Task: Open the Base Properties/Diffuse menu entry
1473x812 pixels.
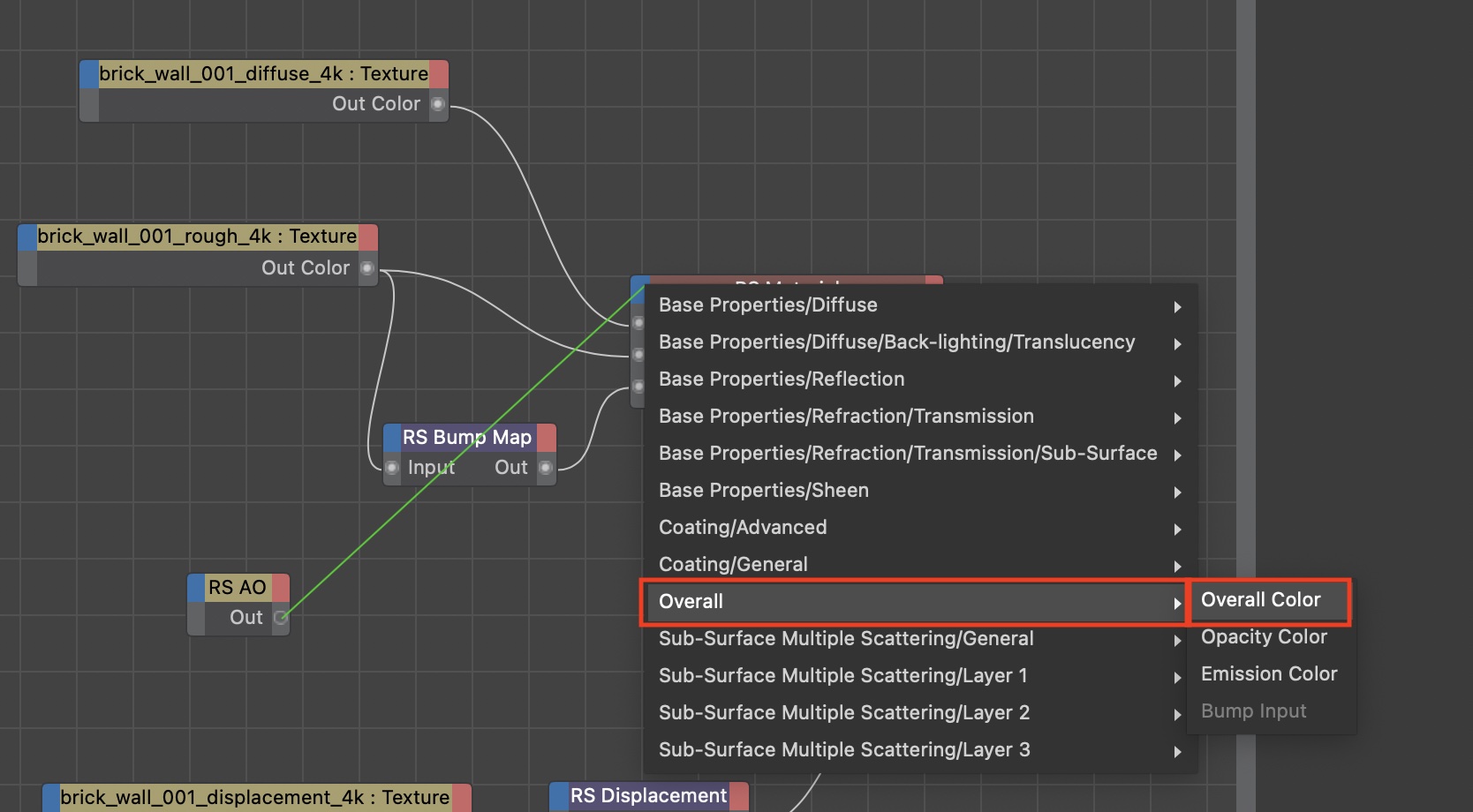Action: coord(768,305)
